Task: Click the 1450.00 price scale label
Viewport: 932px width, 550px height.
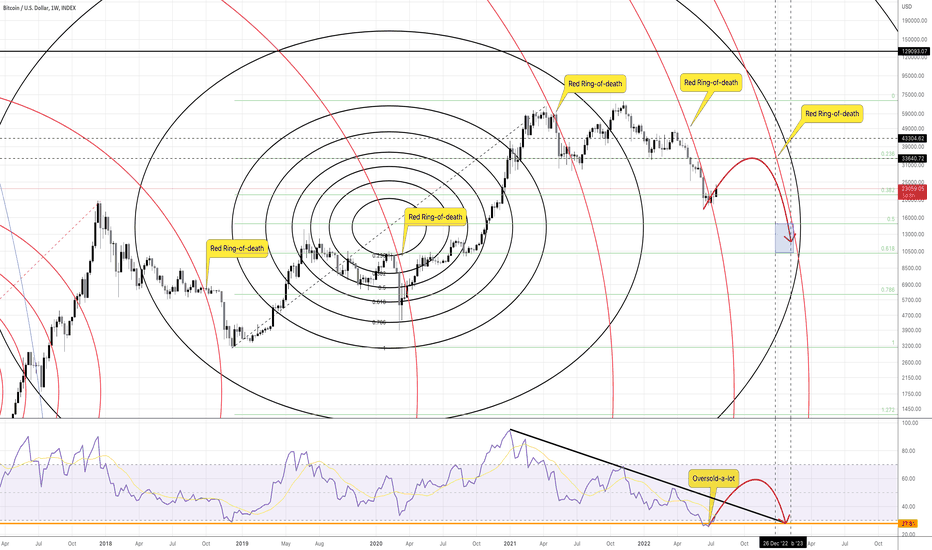Action: coord(914,409)
